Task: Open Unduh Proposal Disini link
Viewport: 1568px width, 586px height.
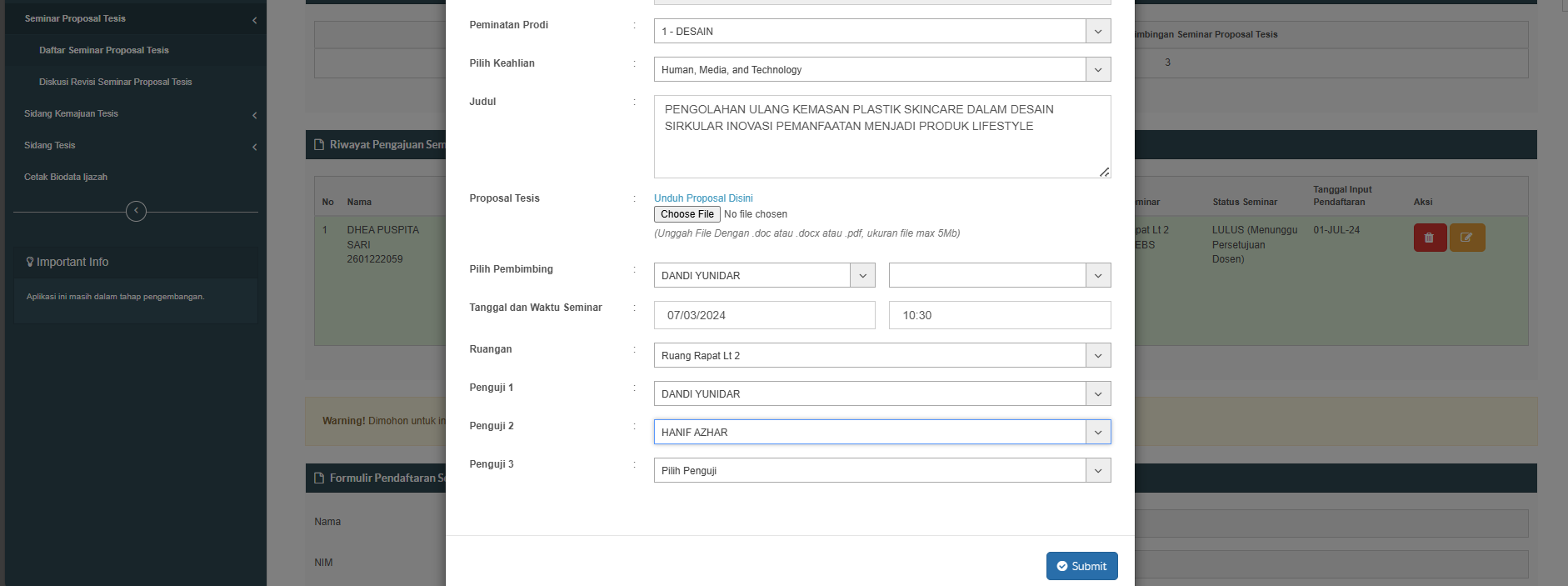Action: point(702,198)
